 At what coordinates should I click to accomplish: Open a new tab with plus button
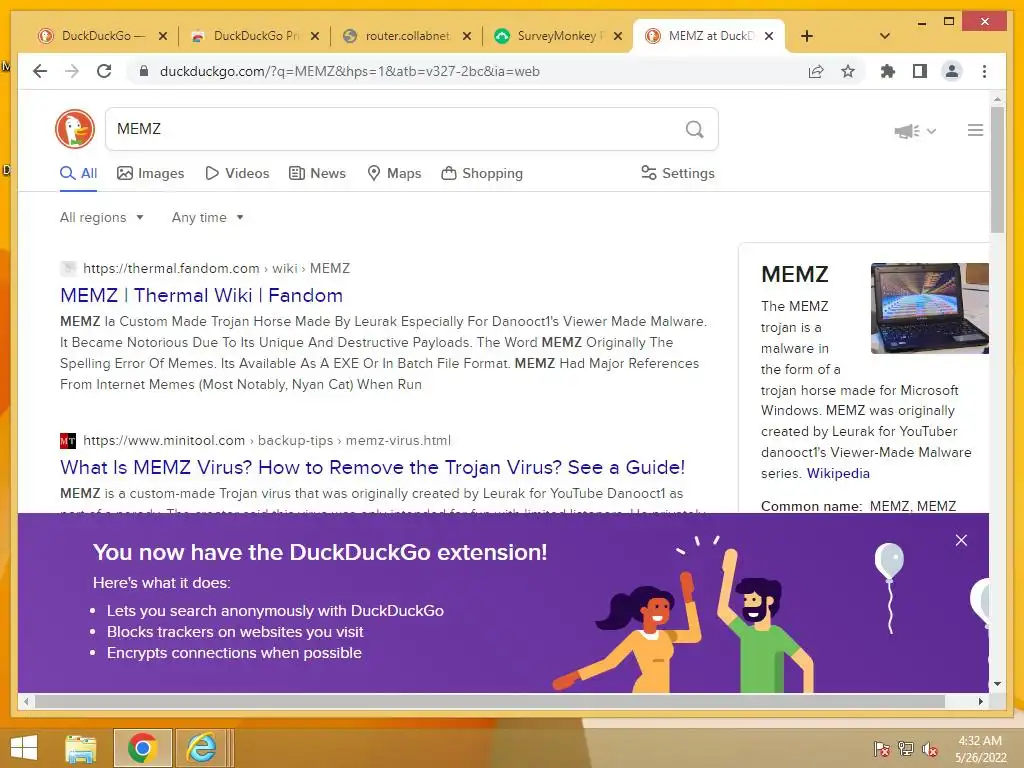(x=807, y=36)
